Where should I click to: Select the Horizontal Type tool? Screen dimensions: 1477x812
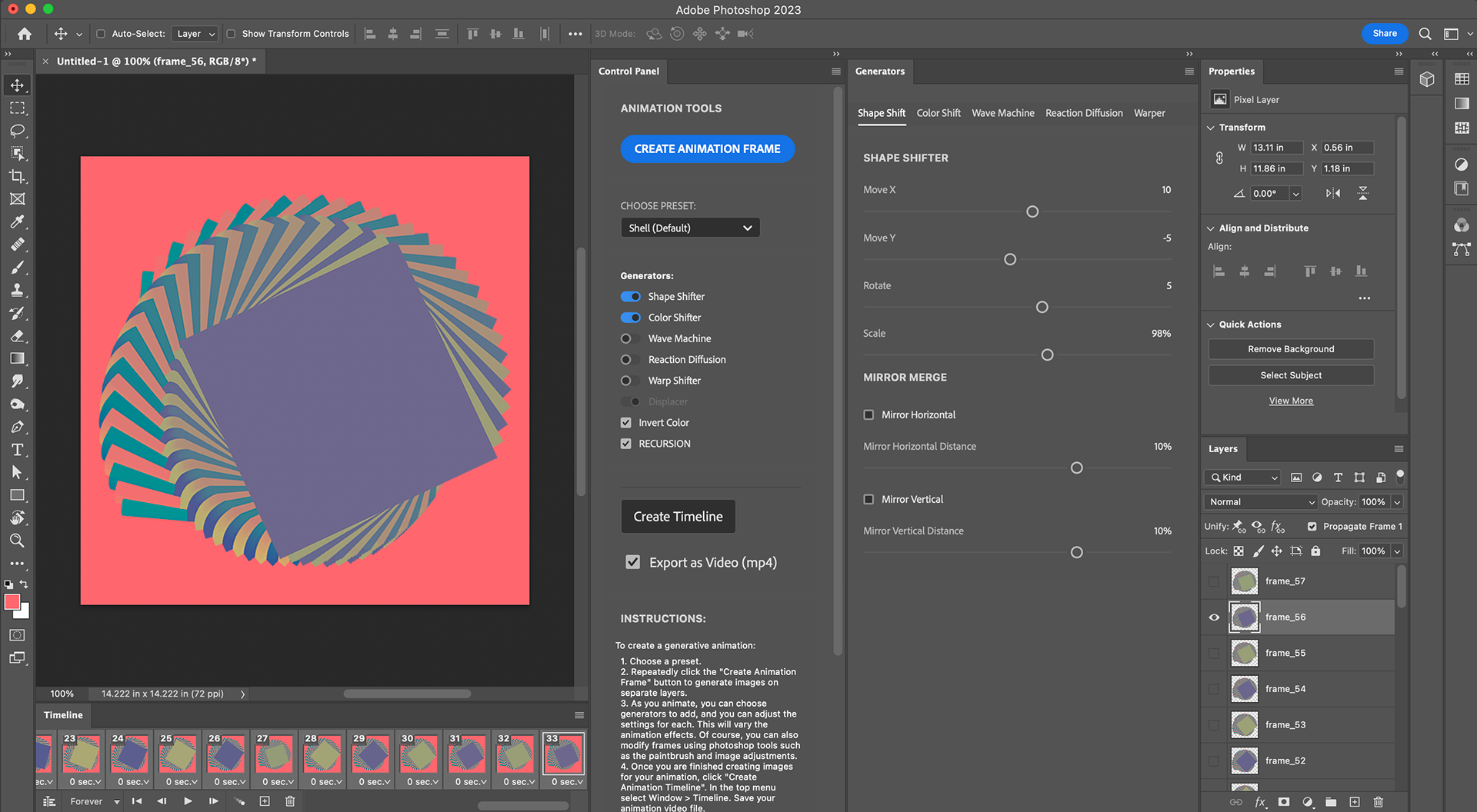pyautogui.click(x=17, y=450)
